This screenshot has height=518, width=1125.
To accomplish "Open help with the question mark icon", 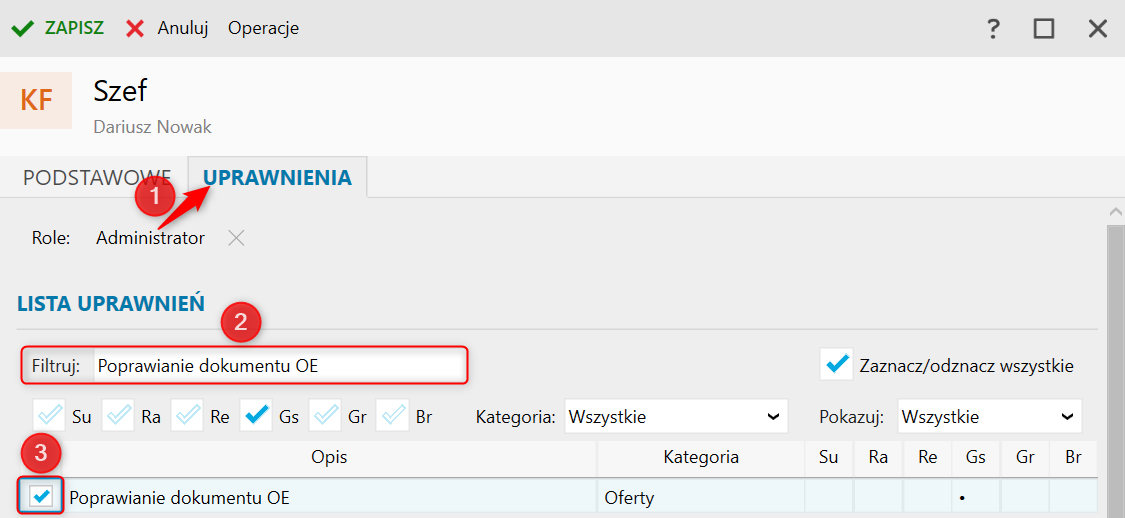I will [x=993, y=29].
